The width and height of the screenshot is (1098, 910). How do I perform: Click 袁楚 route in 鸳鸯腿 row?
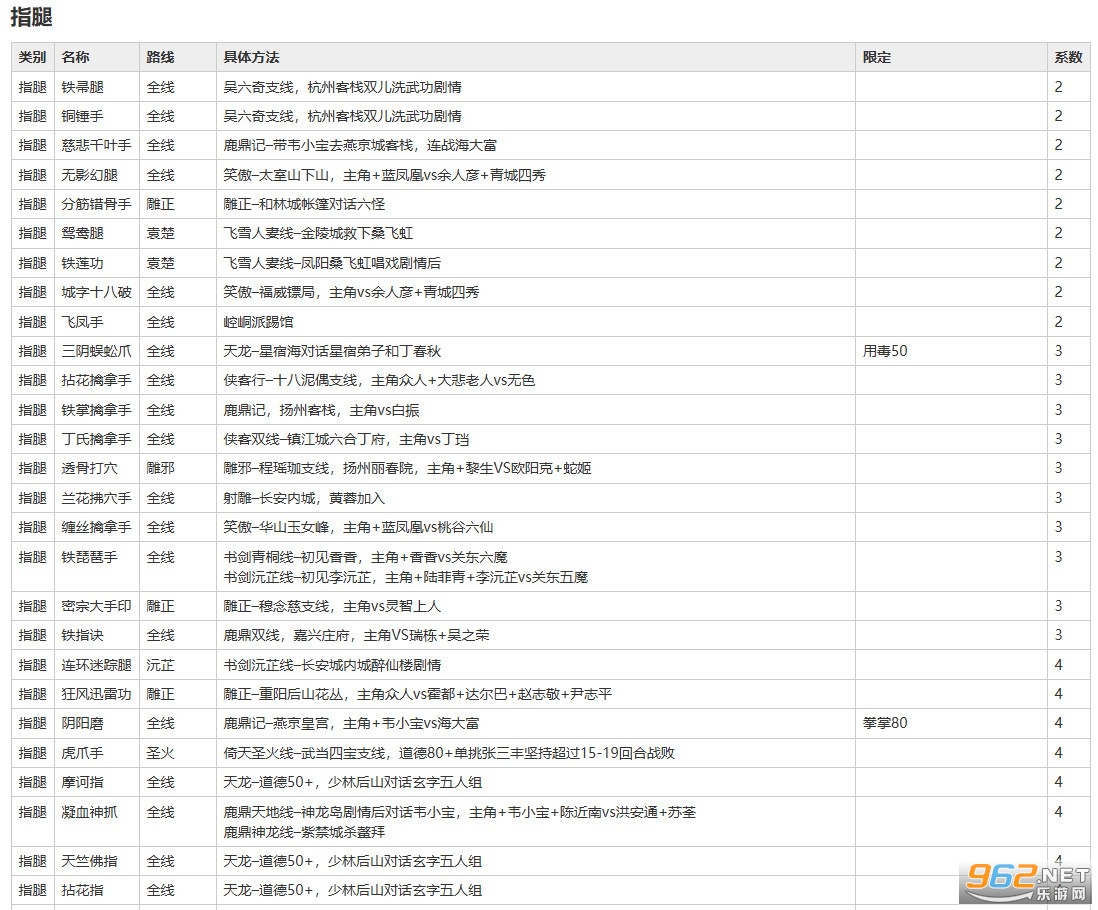pyautogui.click(x=160, y=233)
